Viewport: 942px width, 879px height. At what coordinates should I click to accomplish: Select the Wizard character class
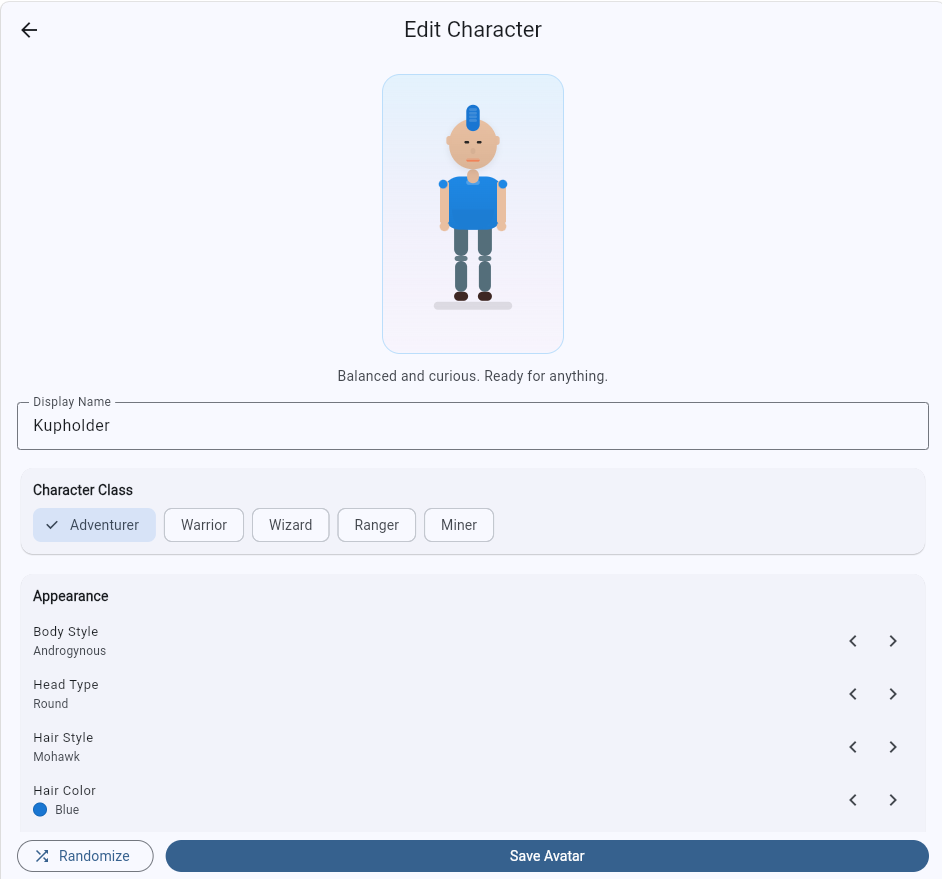290,525
